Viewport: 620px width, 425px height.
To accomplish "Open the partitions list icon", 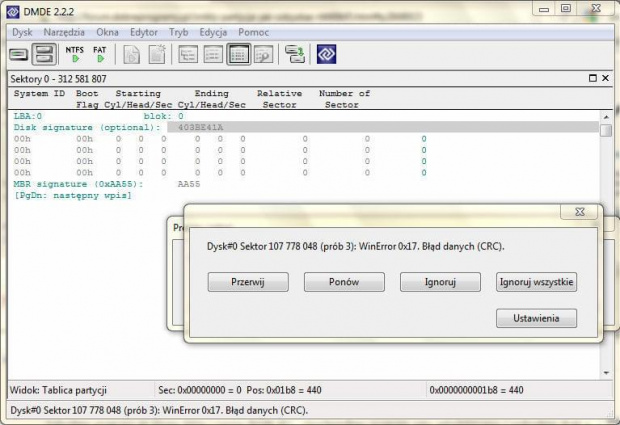I will point(44,54).
